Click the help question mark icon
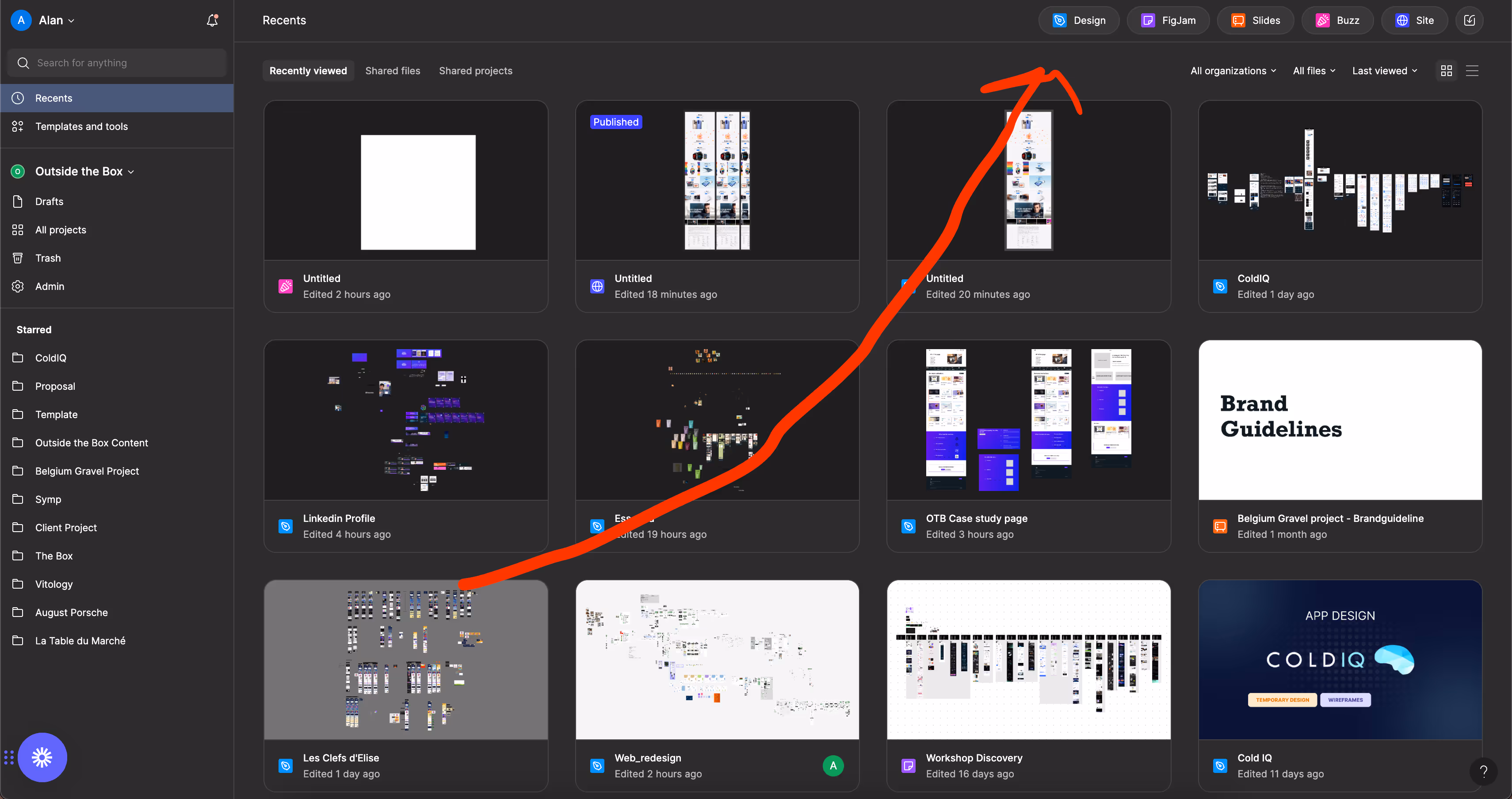 pyautogui.click(x=1483, y=771)
